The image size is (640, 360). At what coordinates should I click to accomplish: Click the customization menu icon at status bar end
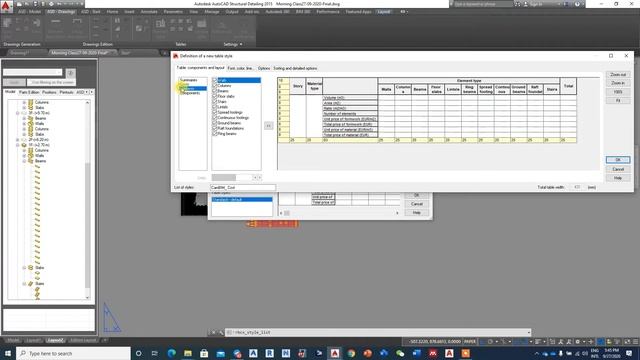[x=636, y=342]
